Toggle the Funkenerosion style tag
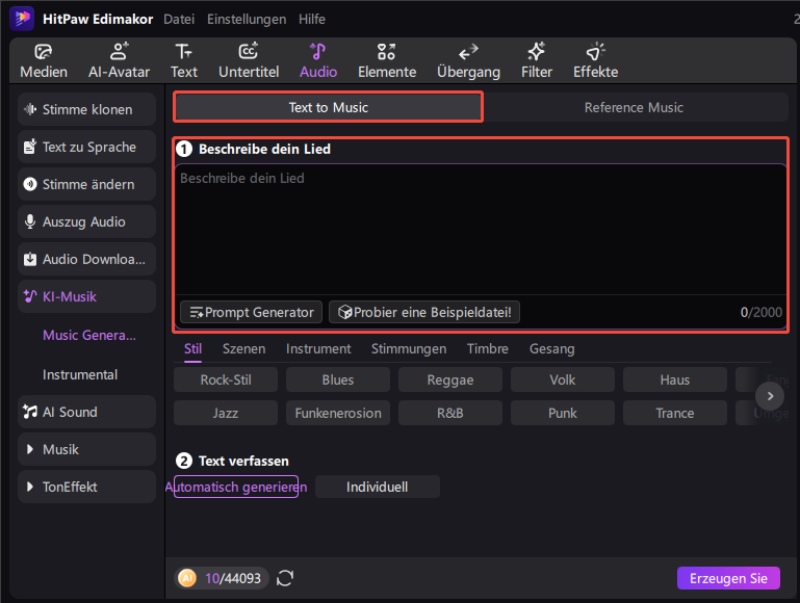 pos(338,413)
